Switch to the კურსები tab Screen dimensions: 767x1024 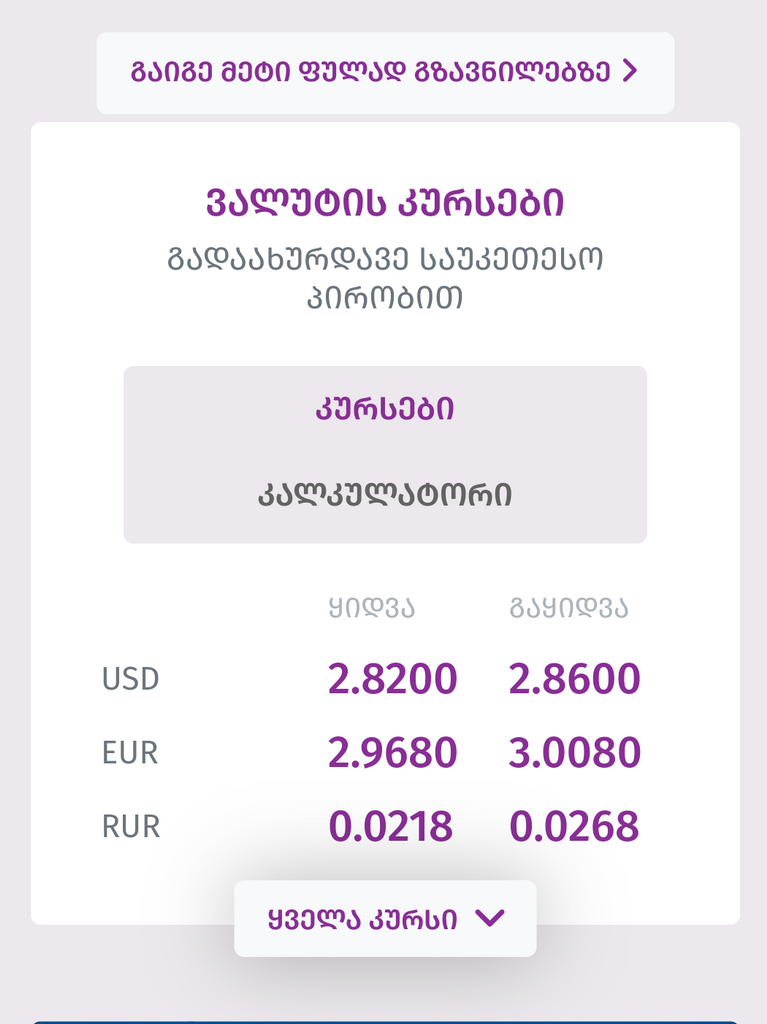pyautogui.click(x=385, y=409)
